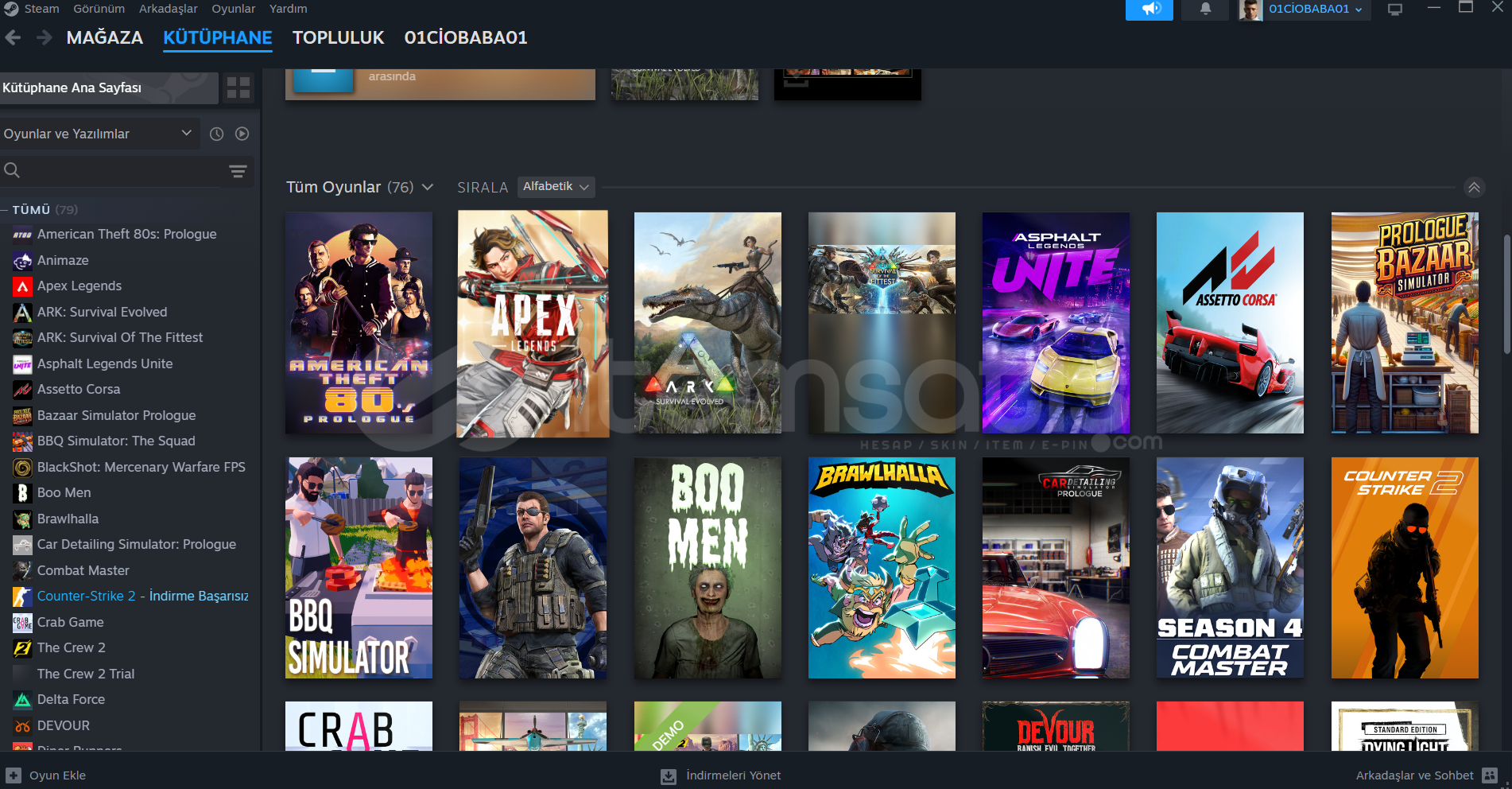
Task: Collapse the Tüm Oyunlar section arrows
Action: [x=1474, y=187]
